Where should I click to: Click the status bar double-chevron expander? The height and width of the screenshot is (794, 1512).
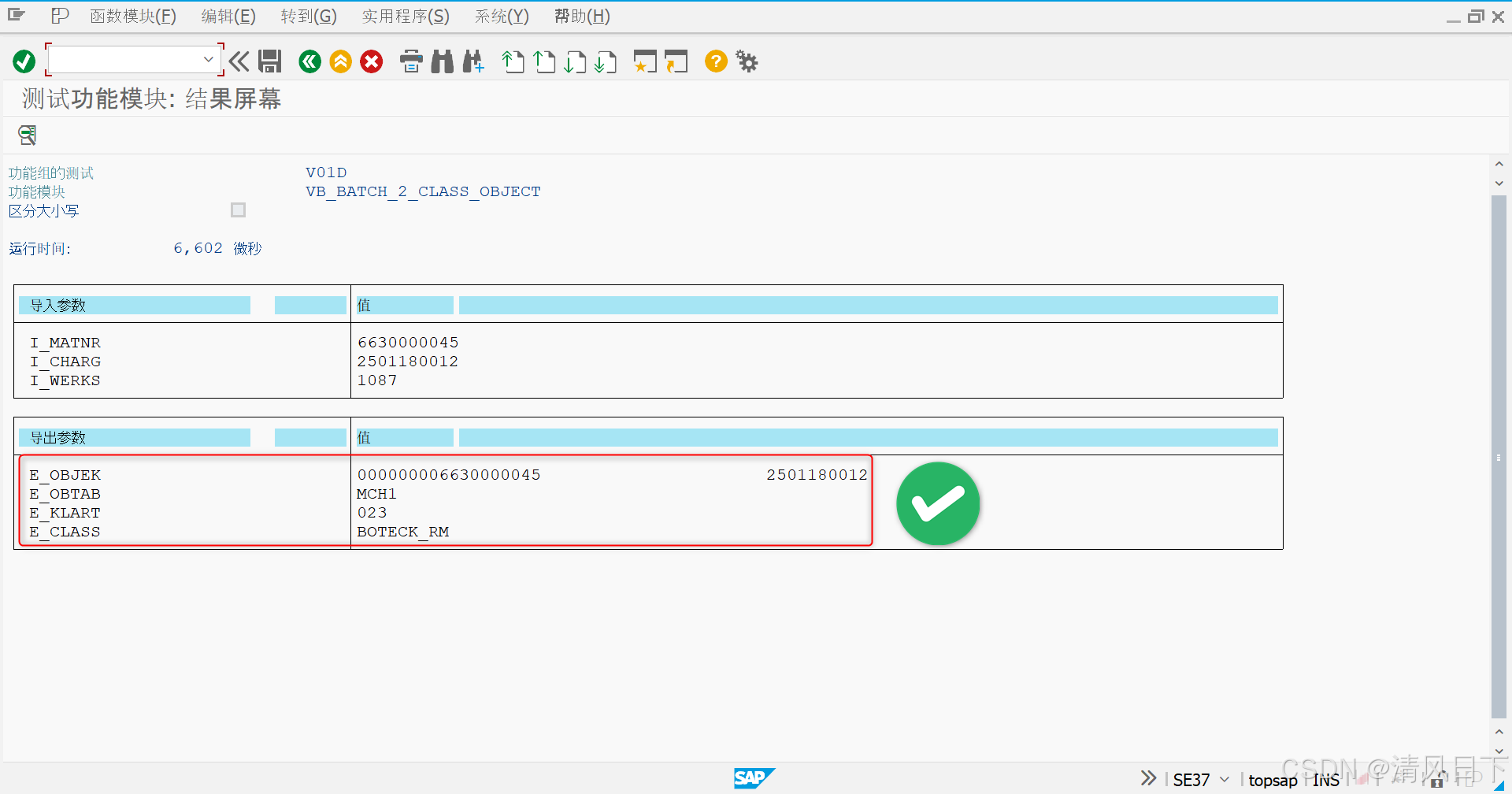1147,777
